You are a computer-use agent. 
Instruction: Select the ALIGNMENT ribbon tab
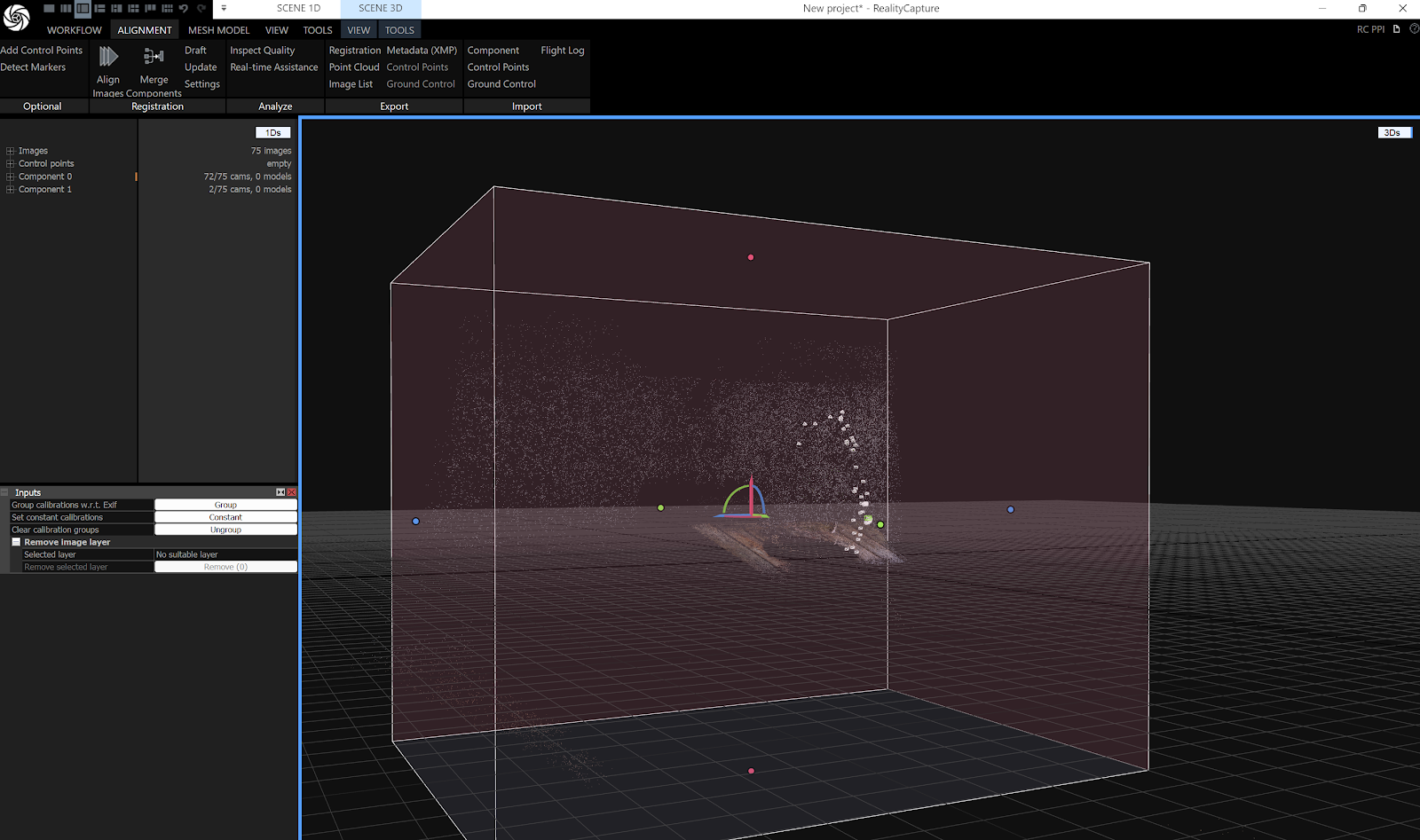coord(145,30)
